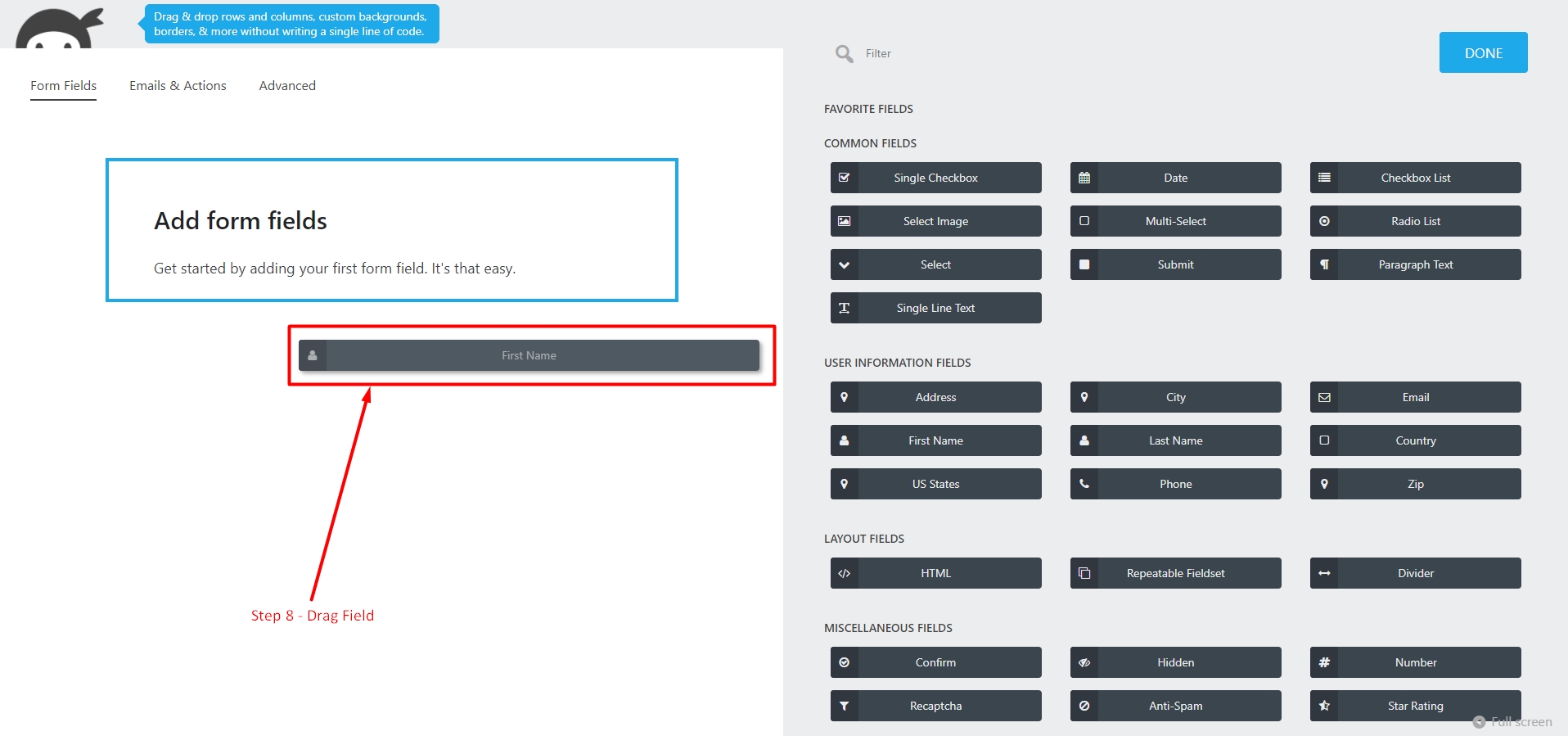Click the Anti-Spam ban icon
Screen dimensions: 1568x736
(x=1084, y=706)
